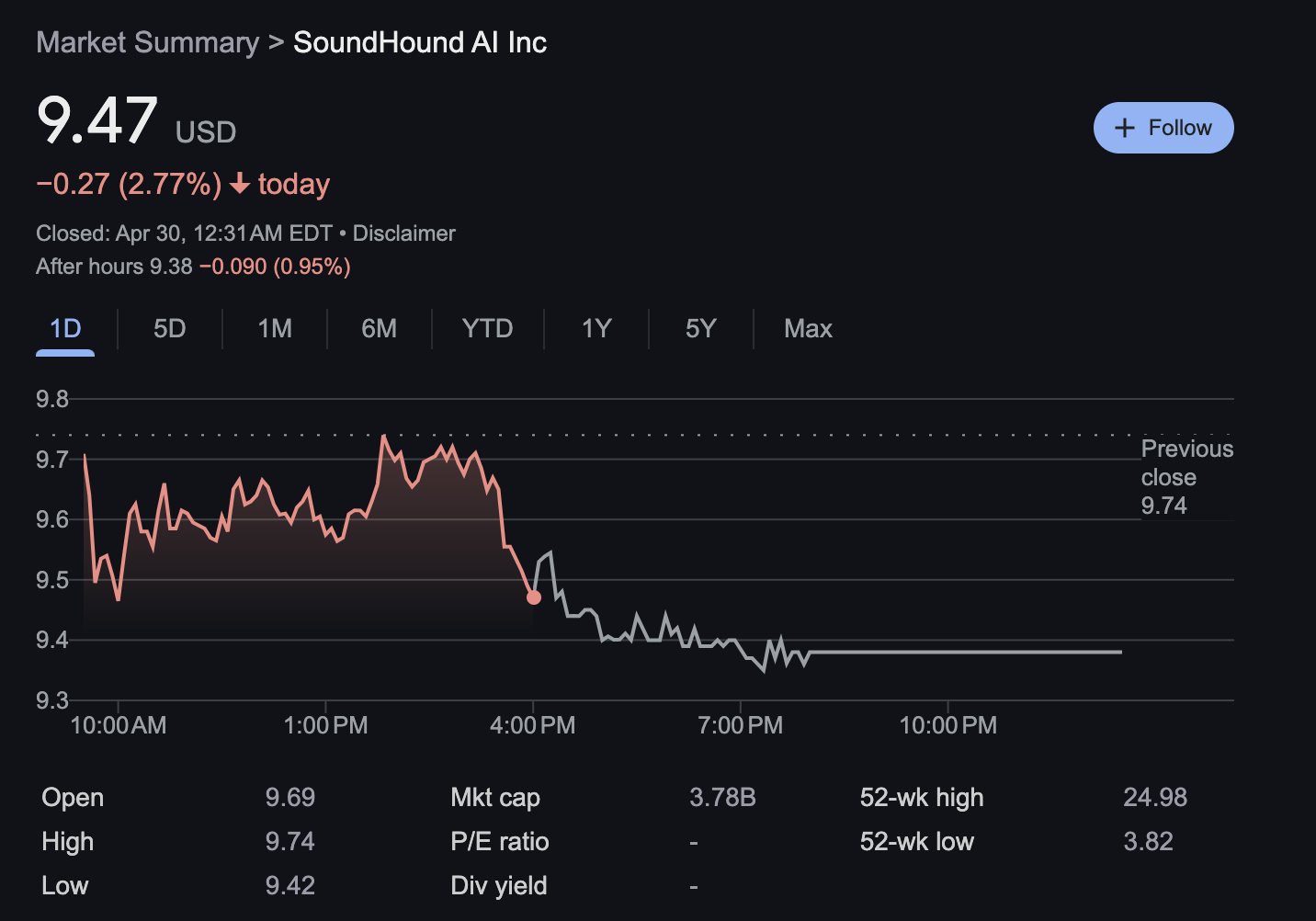Click the 9.3 y-axis label
1316x921 pixels.
[x=52, y=700]
